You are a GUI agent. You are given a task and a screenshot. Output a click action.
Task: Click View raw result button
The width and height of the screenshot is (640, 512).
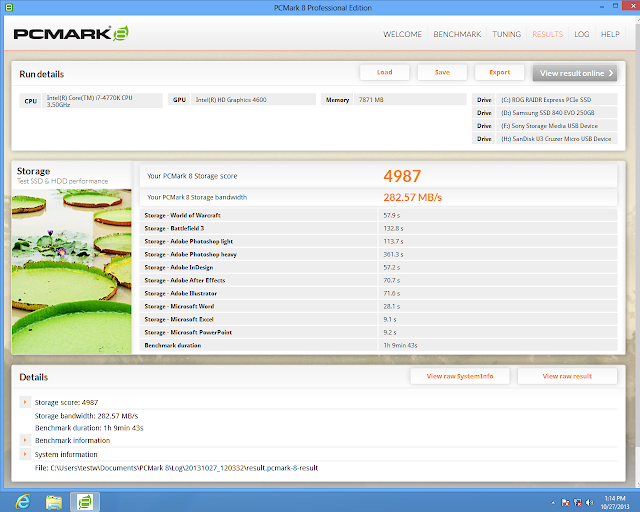point(567,376)
